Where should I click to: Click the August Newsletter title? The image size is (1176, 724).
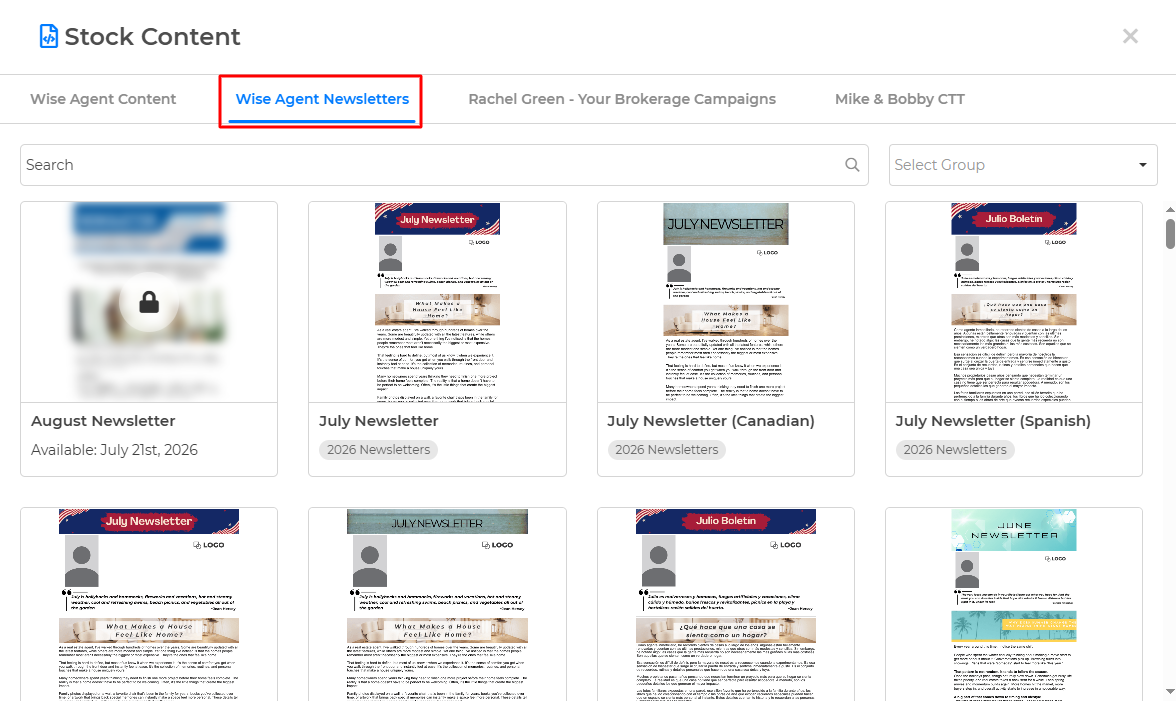click(103, 421)
